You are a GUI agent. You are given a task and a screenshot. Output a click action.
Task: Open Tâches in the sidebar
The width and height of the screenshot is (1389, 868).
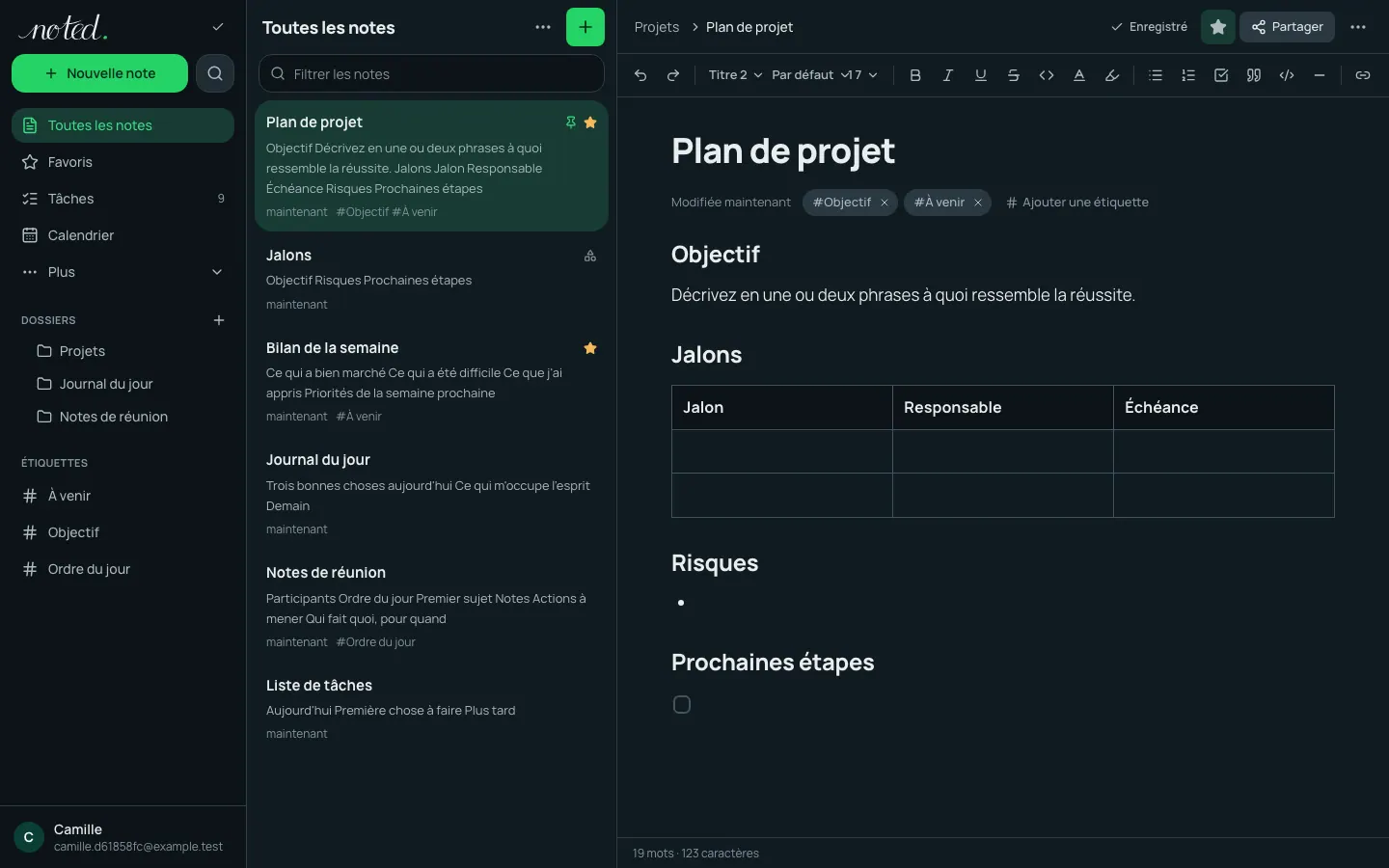click(x=123, y=199)
